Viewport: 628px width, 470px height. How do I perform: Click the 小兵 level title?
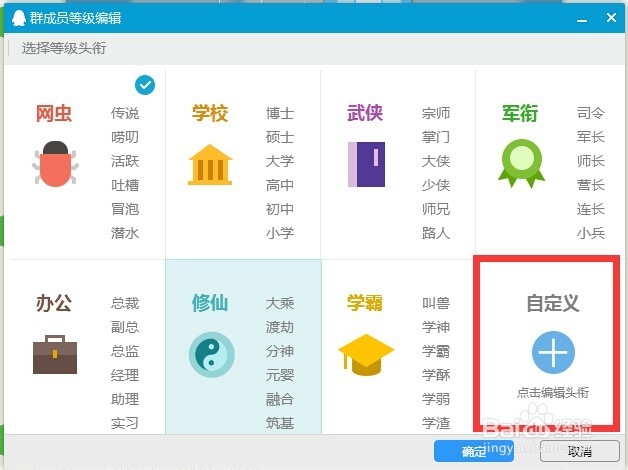pyautogui.click(x=591, y=233)
